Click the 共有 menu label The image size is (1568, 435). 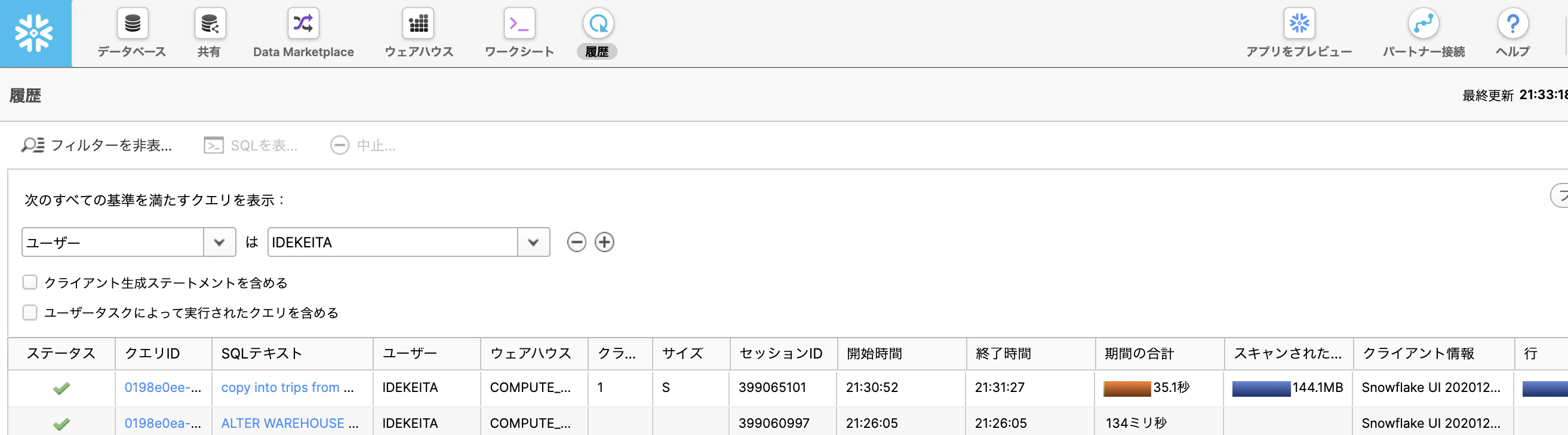point(210,52)
